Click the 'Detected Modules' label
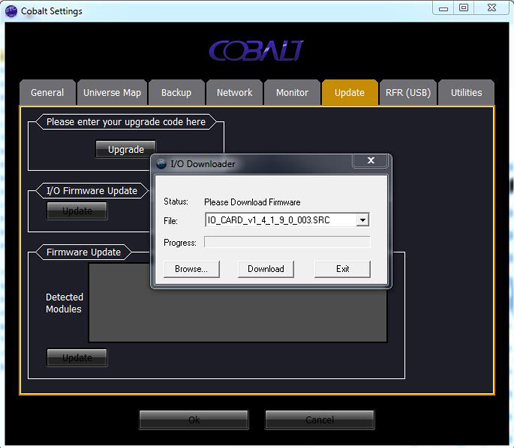The image size is (514, 448). [x=64, y=303]
